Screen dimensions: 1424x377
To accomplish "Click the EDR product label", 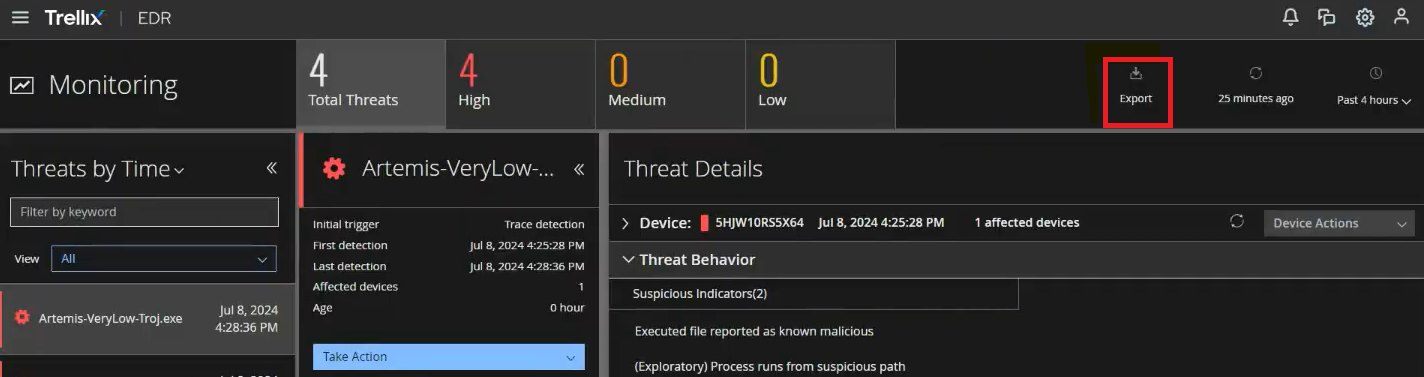I will click(x=154, y=18).
